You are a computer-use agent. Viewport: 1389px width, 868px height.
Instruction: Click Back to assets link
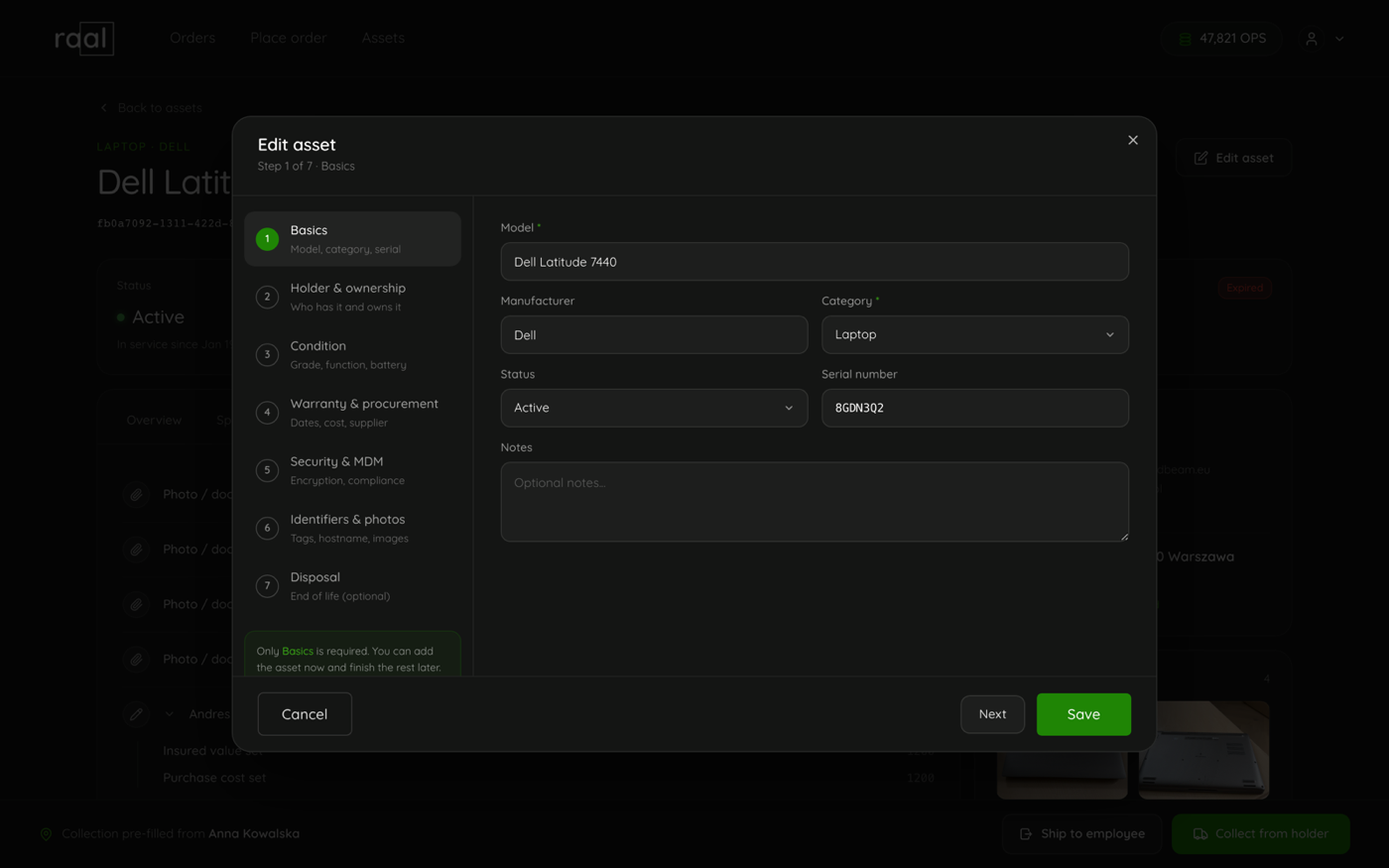pos(151,107)
